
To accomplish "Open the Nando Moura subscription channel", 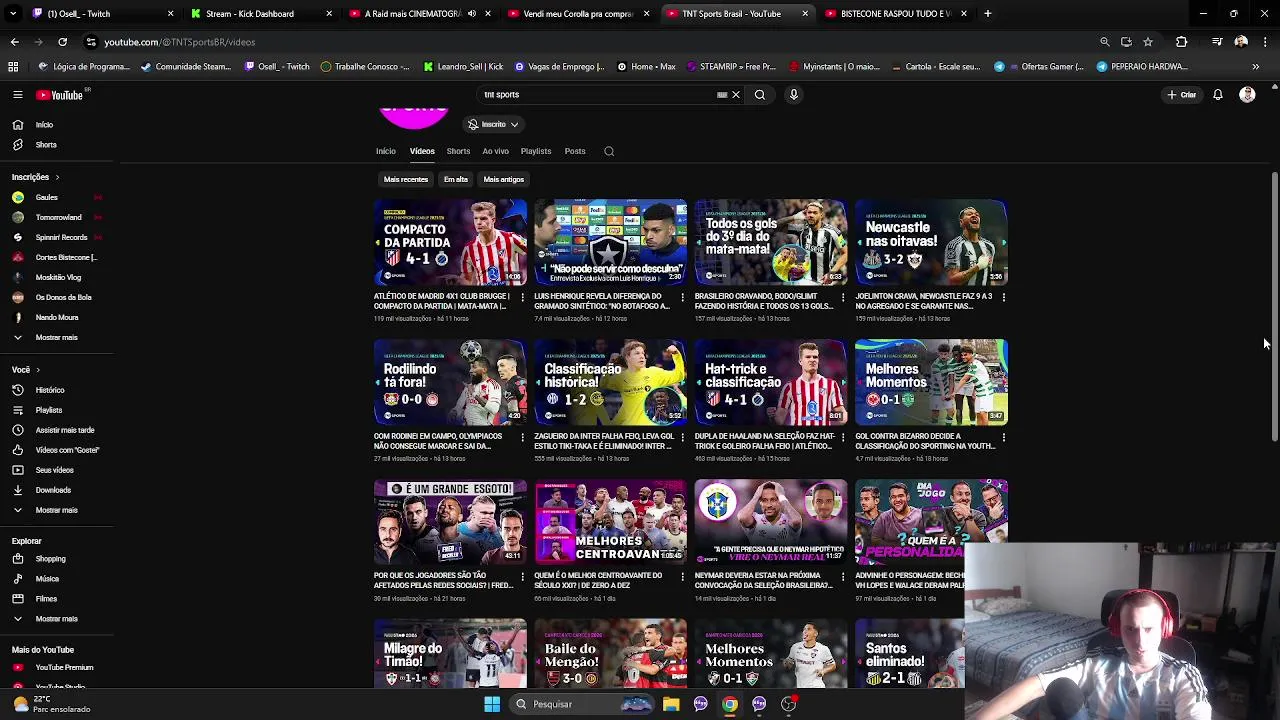I will tap(56, 317).
